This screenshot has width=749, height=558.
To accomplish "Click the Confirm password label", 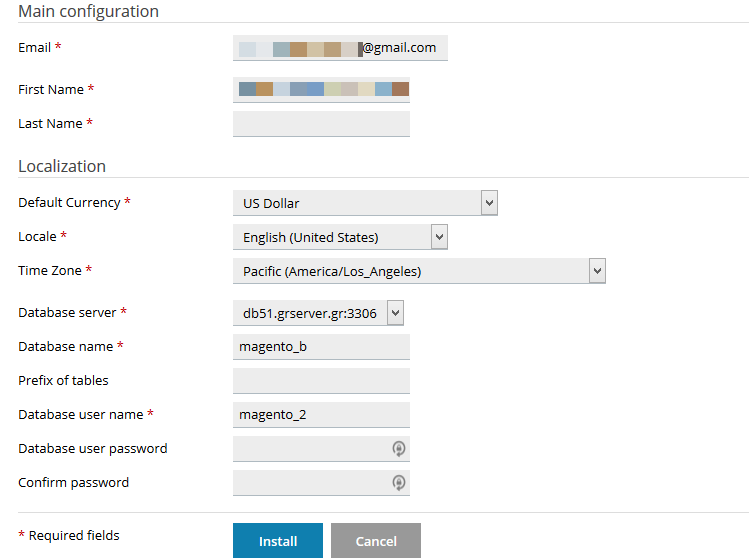I will [x=74, y=483].
